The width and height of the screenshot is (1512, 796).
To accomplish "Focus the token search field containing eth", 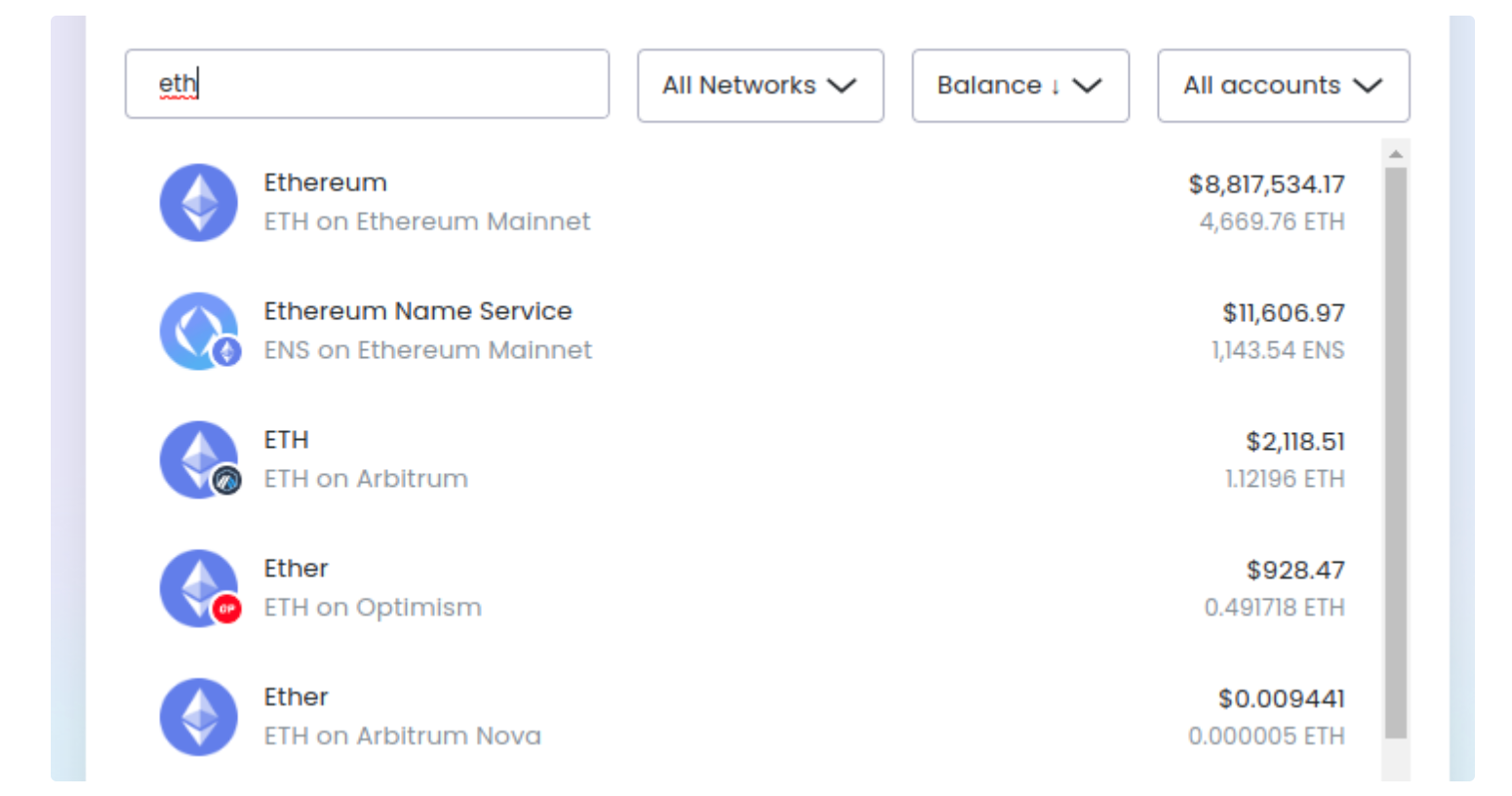I will point(367,84).
